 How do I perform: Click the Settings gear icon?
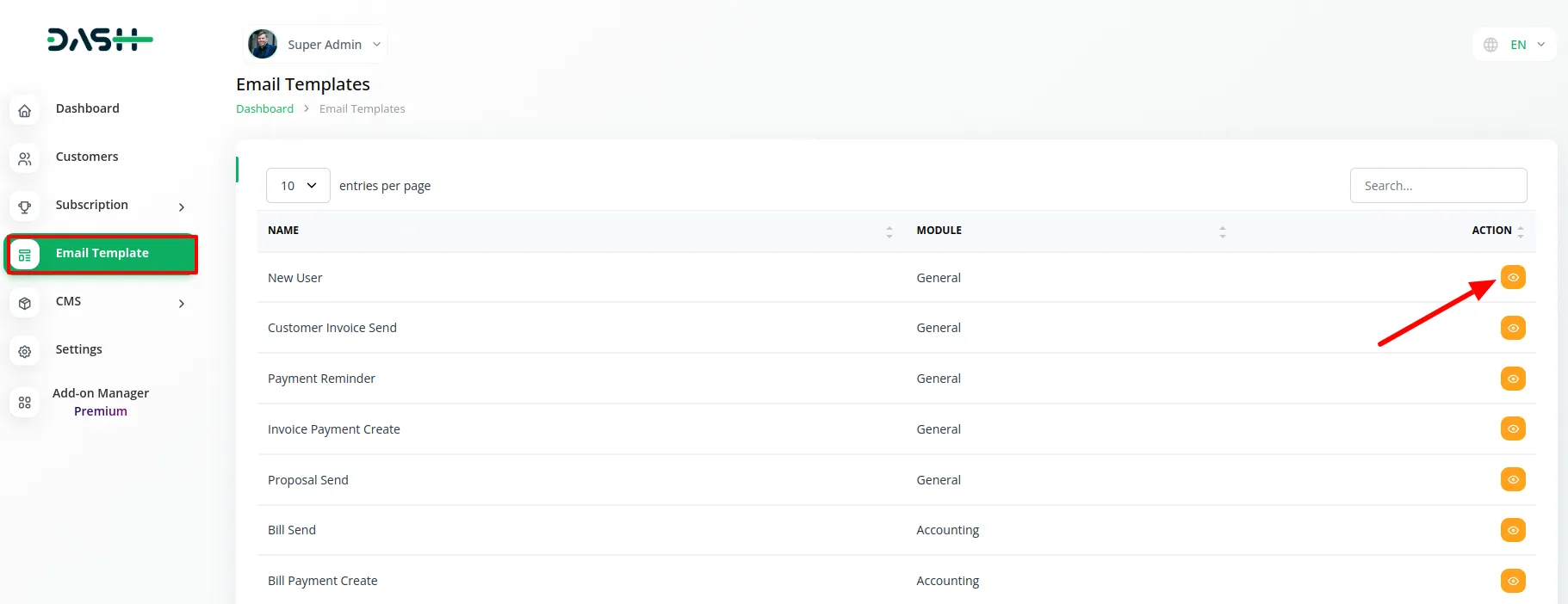(x=25, y=352)
